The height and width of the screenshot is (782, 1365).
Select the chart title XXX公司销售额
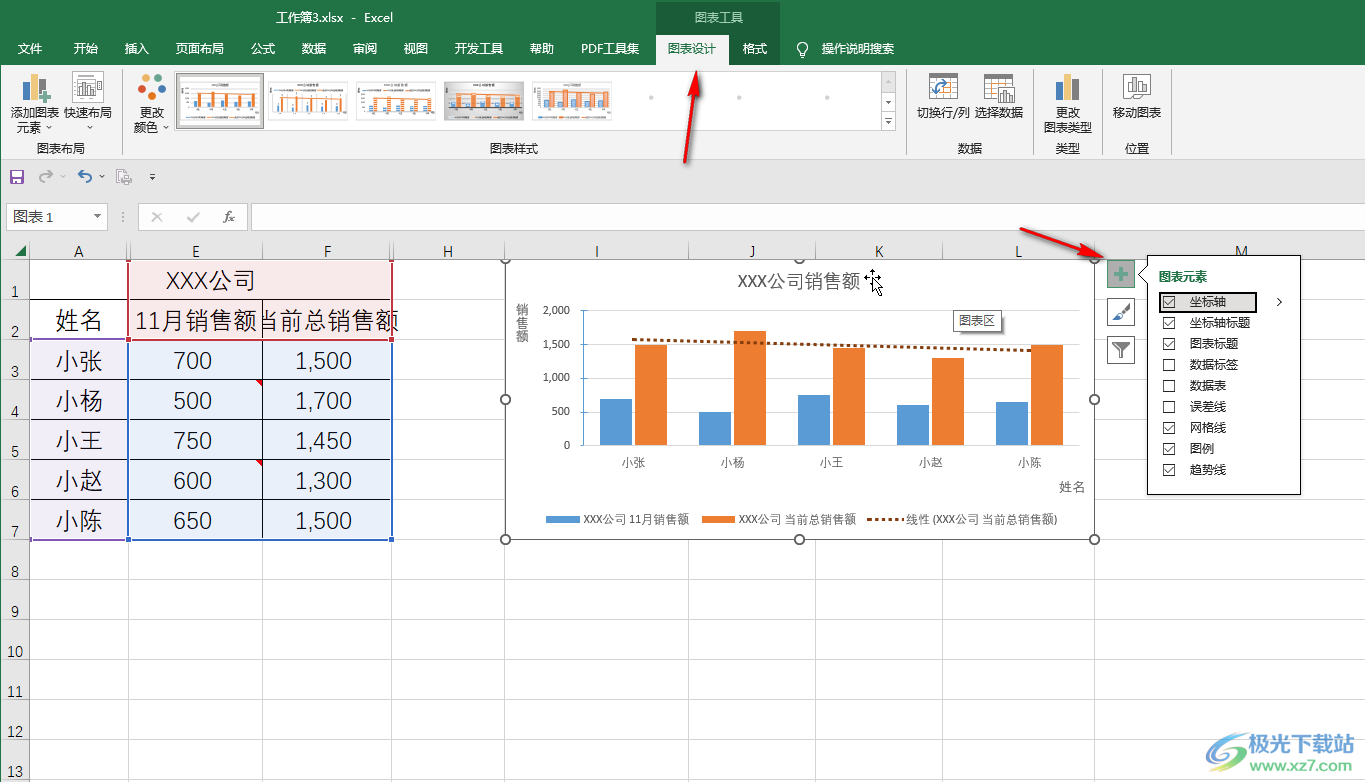(x=799, y=282)
